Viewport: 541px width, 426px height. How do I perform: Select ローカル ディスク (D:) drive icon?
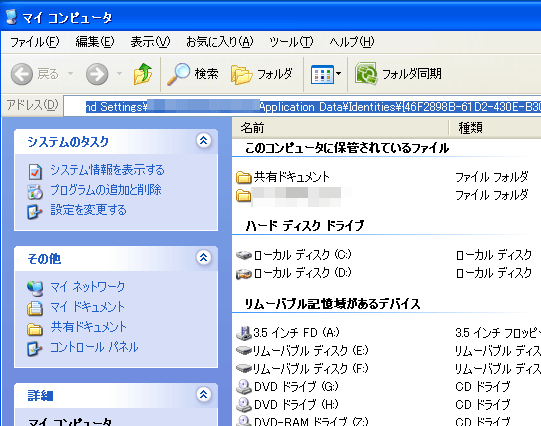click(244, 274)
